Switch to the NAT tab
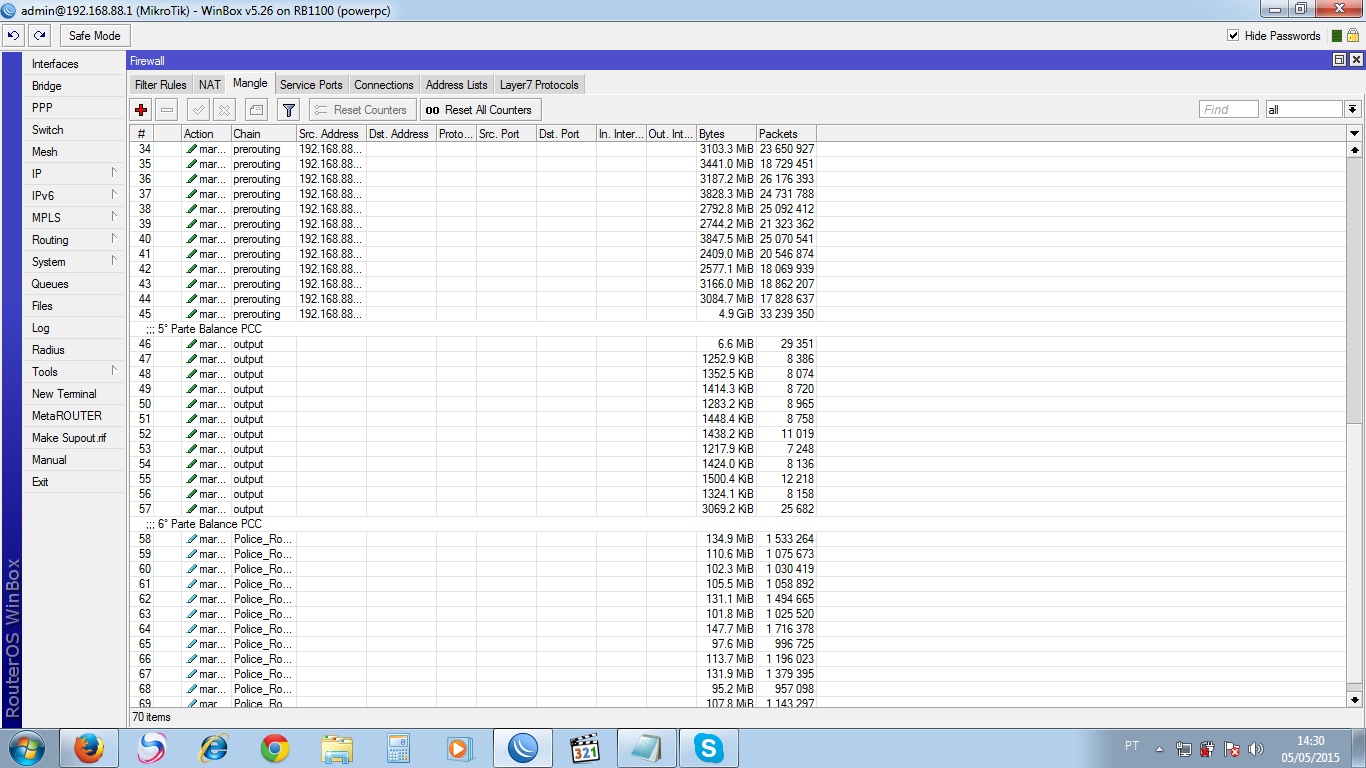 [x=209, y=85]
